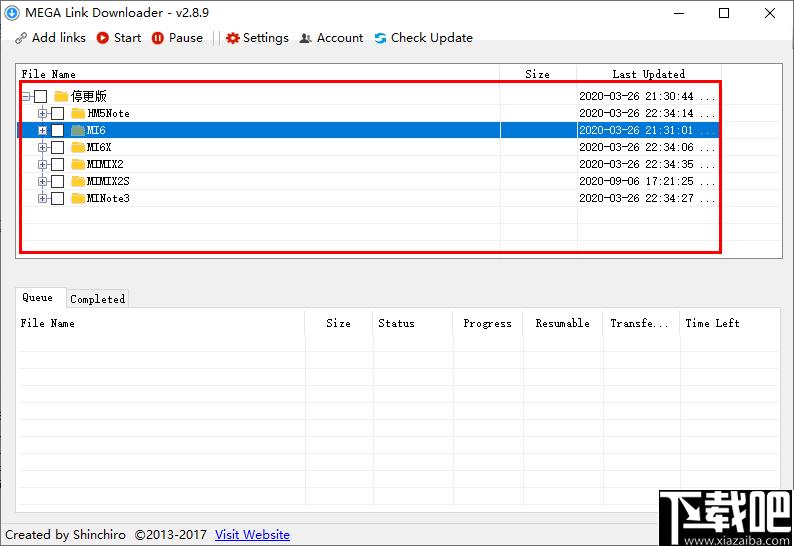Viewport: 794px width, 546px height.
Task: Click date 2020-03-26 22:34:06
Action: (637, 147)
